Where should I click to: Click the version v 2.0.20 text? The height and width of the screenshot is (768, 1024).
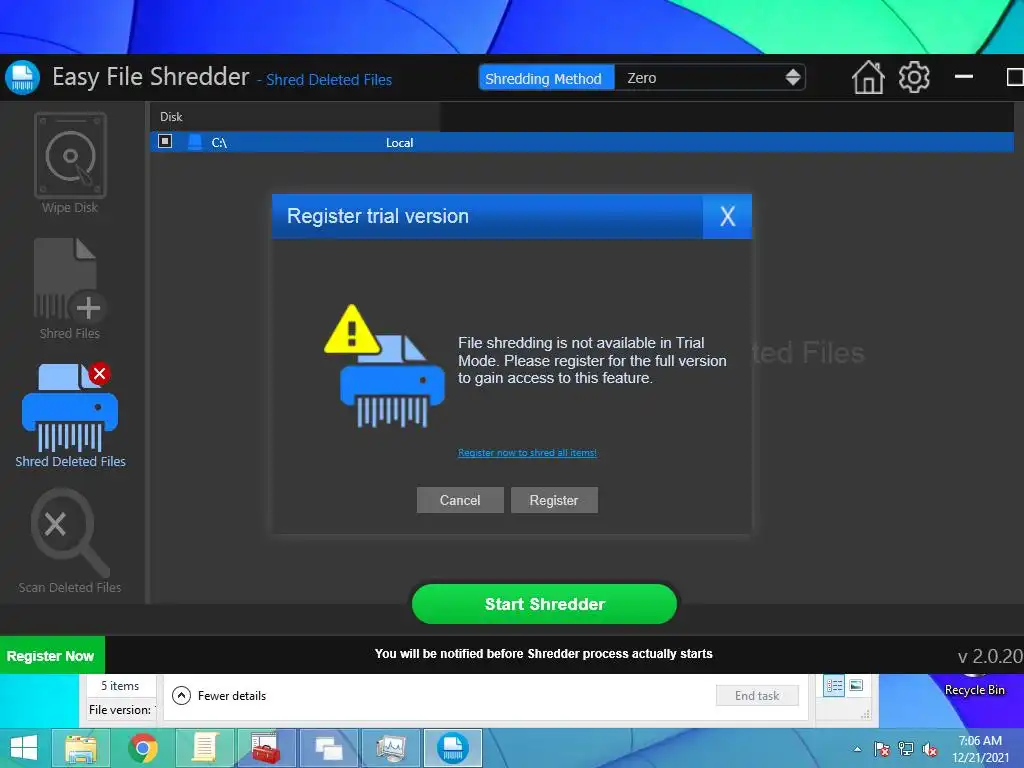click(x=990, y=656)
